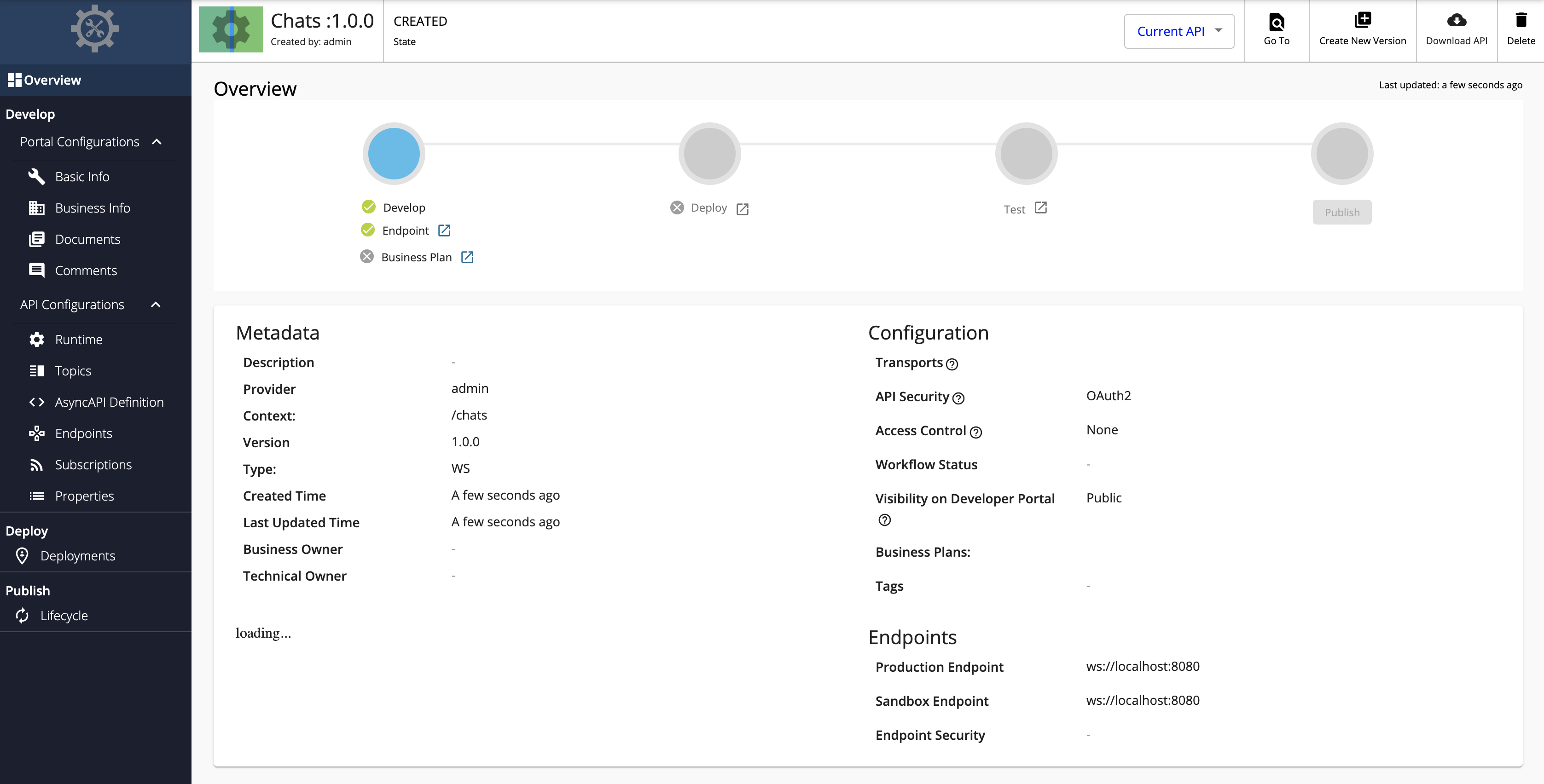Select the Subscriptions feed icon

(x=36, y=464)
